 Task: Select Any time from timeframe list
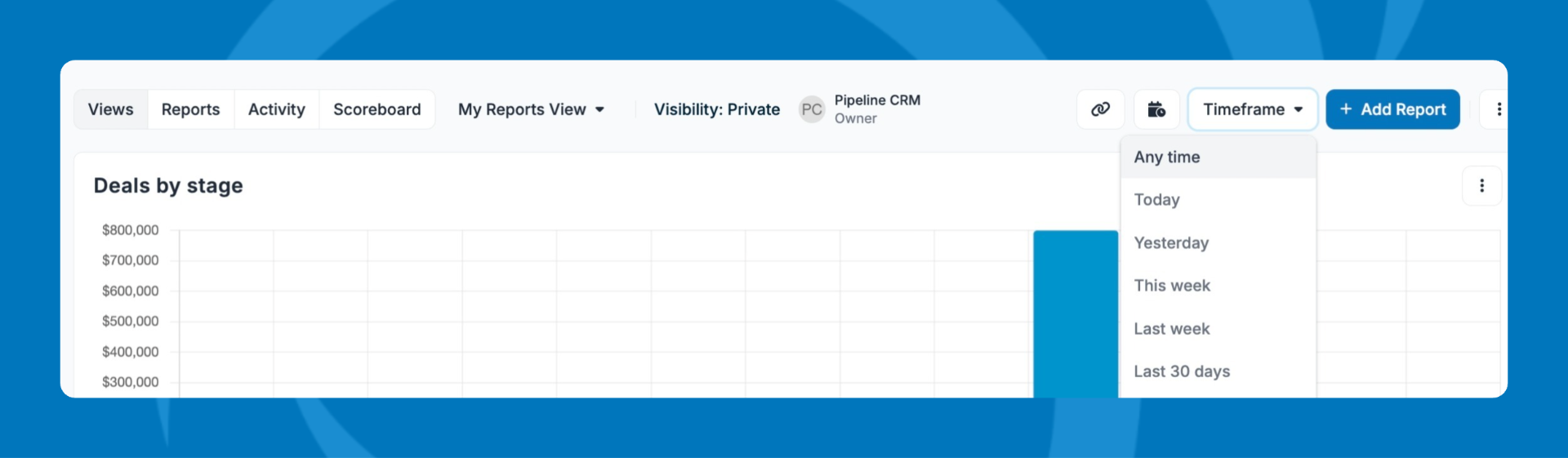[x=1167, y=158]
